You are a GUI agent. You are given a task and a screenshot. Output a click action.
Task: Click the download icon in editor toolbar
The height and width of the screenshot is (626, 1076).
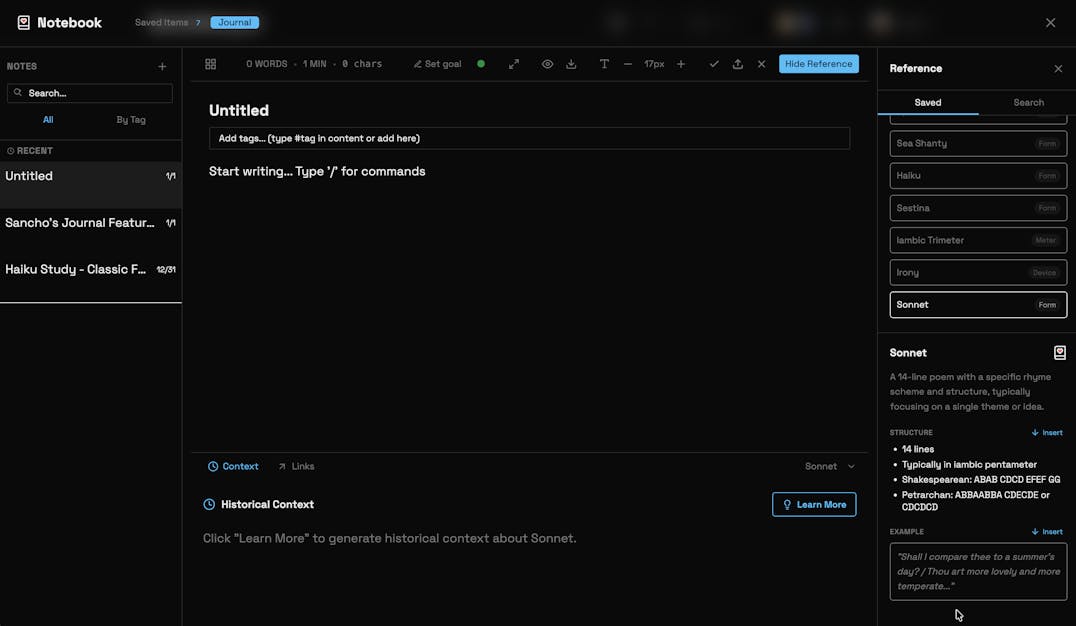(x=571, y=64)
